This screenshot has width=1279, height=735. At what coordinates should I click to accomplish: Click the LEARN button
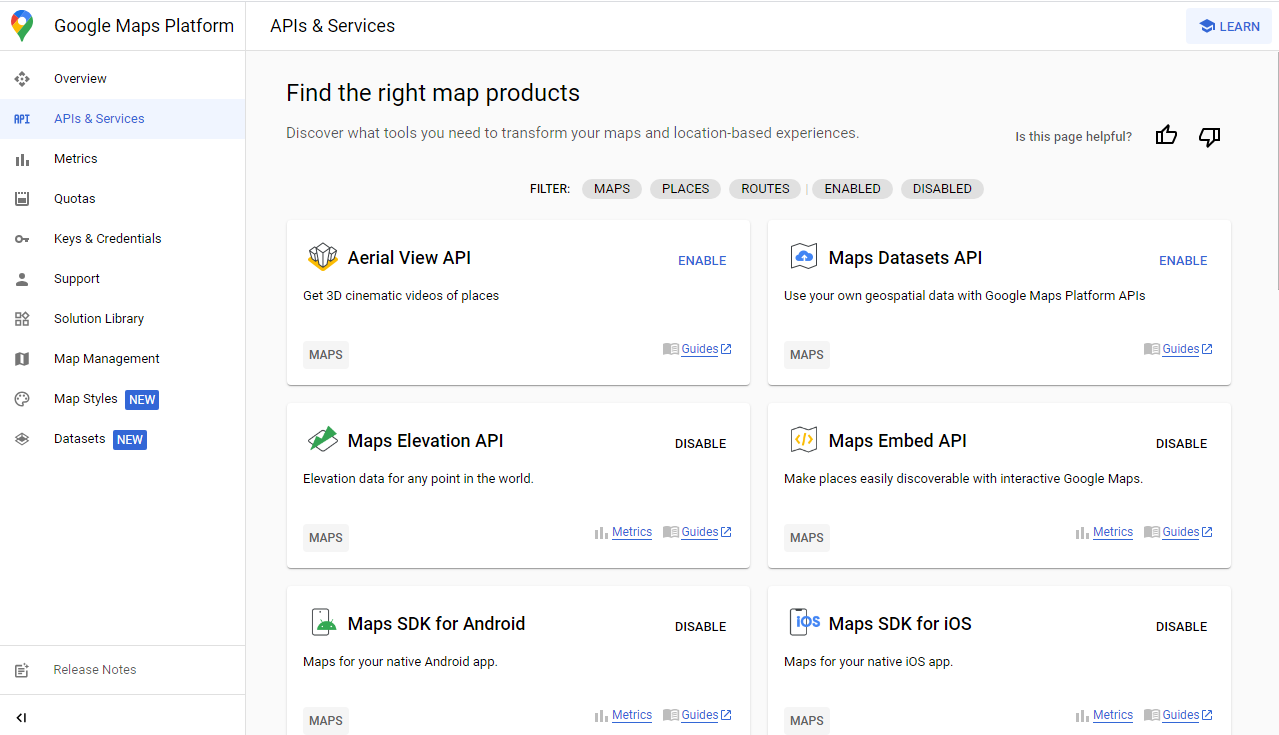tap(1228, 27)
